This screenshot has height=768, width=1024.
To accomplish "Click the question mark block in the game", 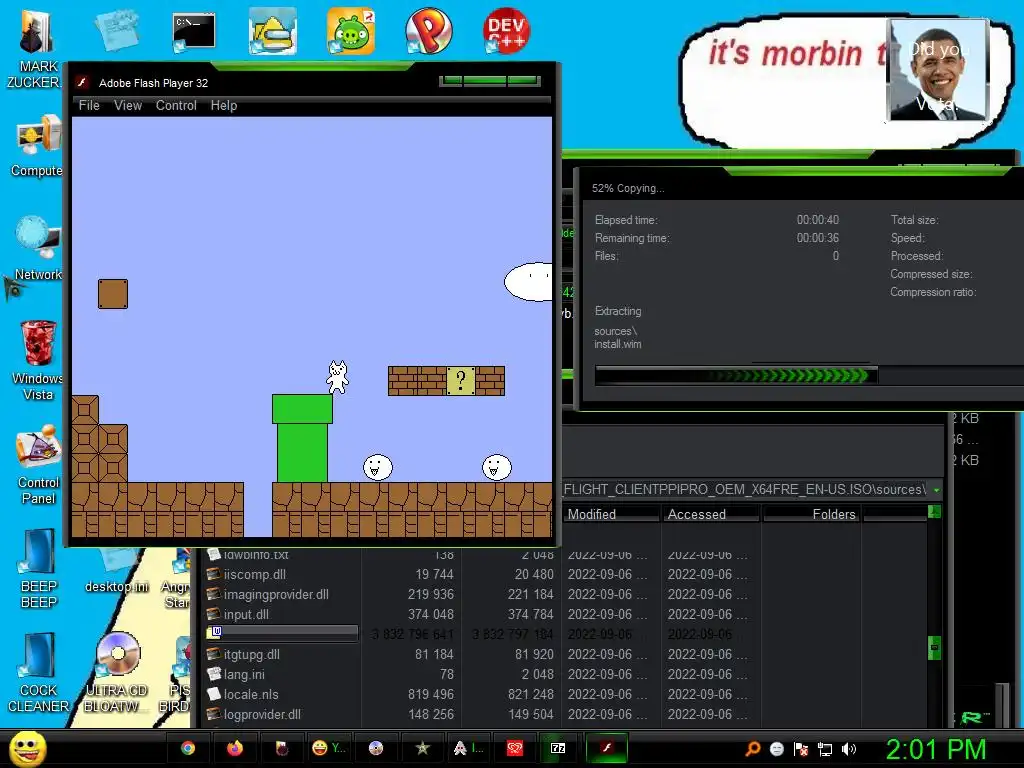I will pyautogui.click(x=460, y=381).
